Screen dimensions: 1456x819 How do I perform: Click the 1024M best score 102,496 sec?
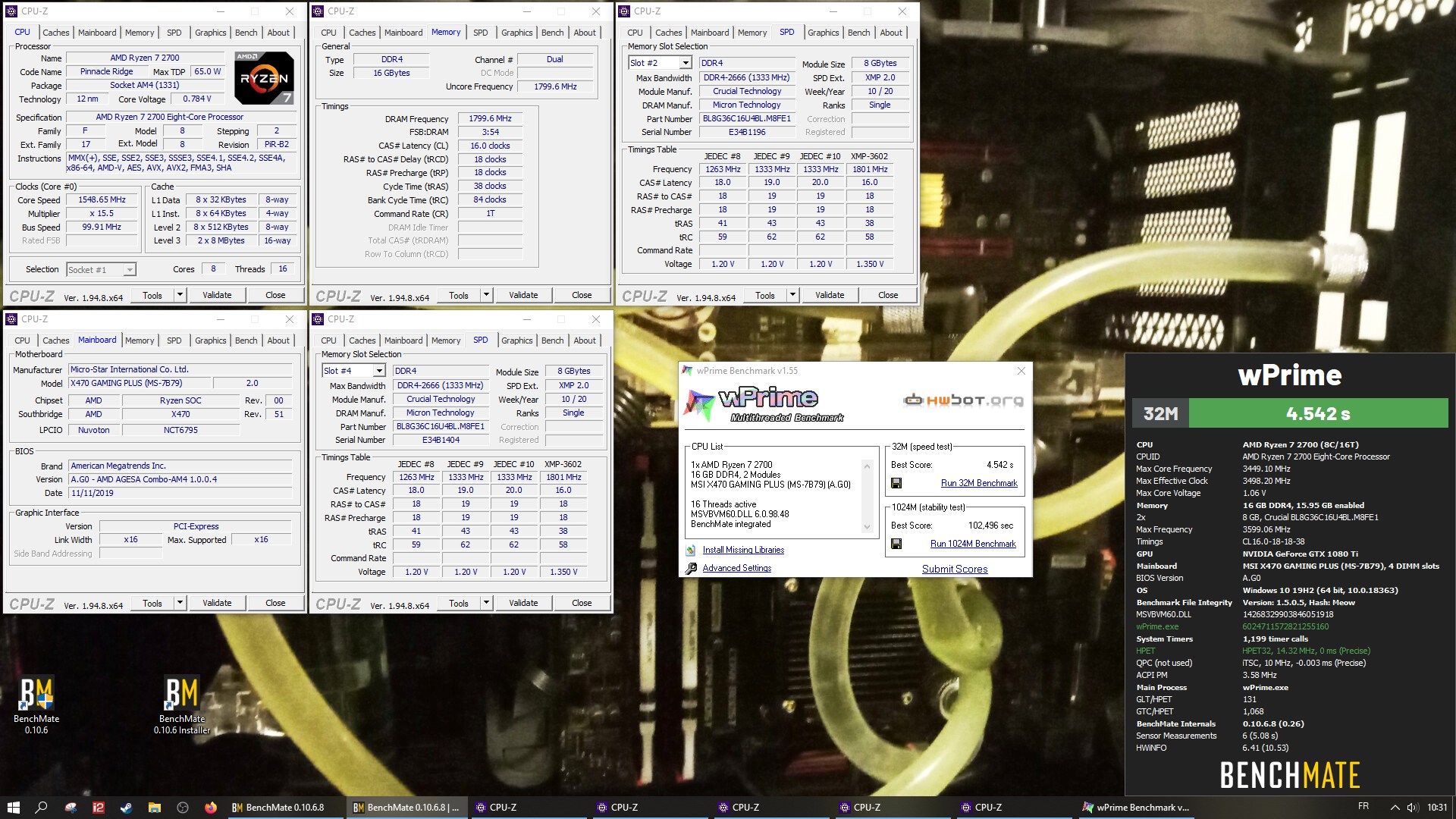tap(990, 526)
